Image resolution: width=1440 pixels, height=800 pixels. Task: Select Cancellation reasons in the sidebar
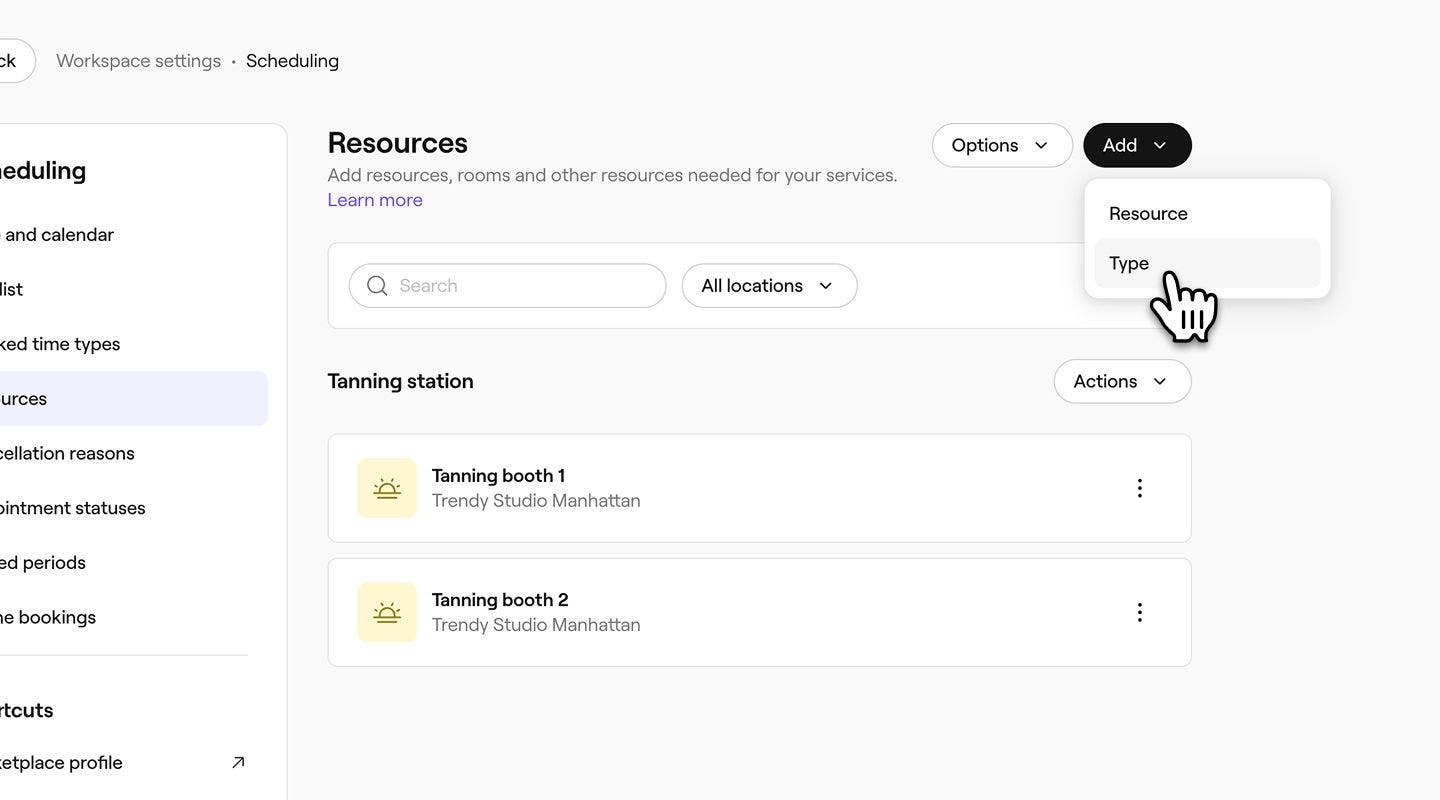[67, 452]
